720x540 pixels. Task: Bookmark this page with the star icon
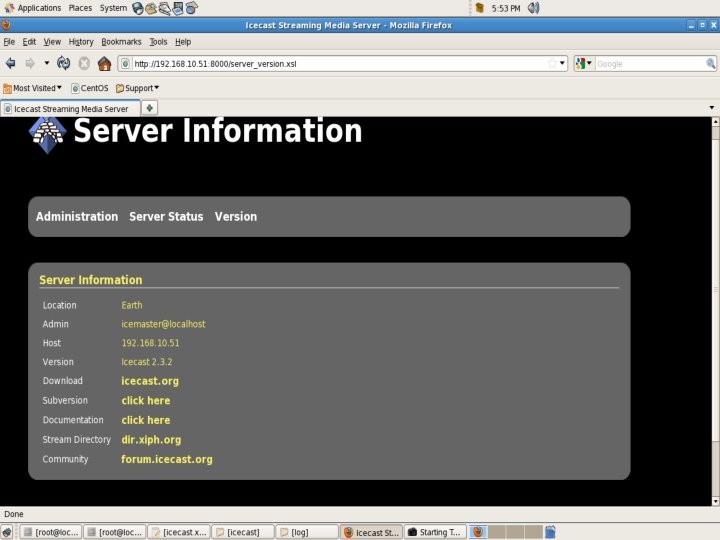[552, 63]
